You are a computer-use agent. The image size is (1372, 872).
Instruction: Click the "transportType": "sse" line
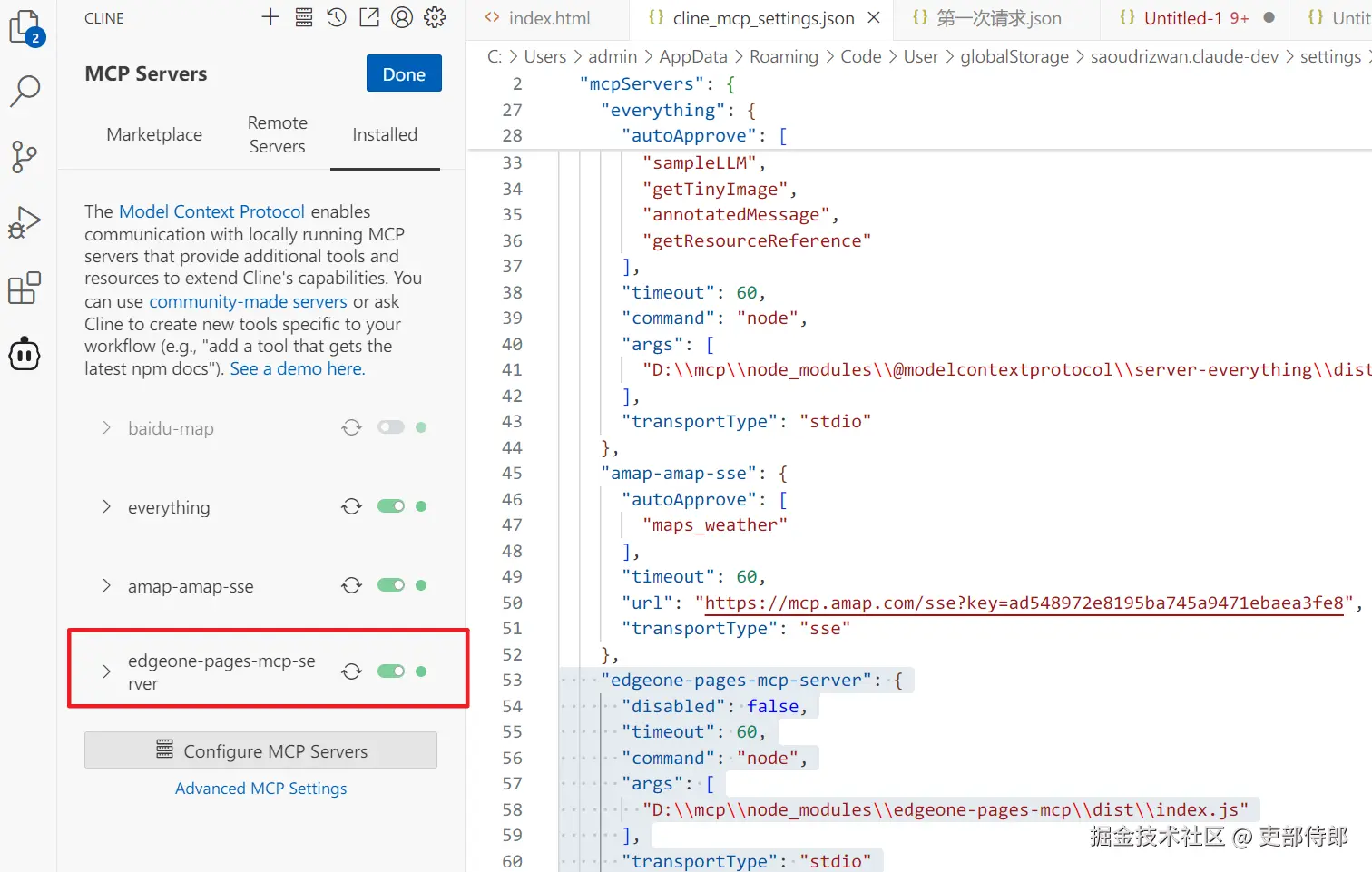[x=736, y=628]
